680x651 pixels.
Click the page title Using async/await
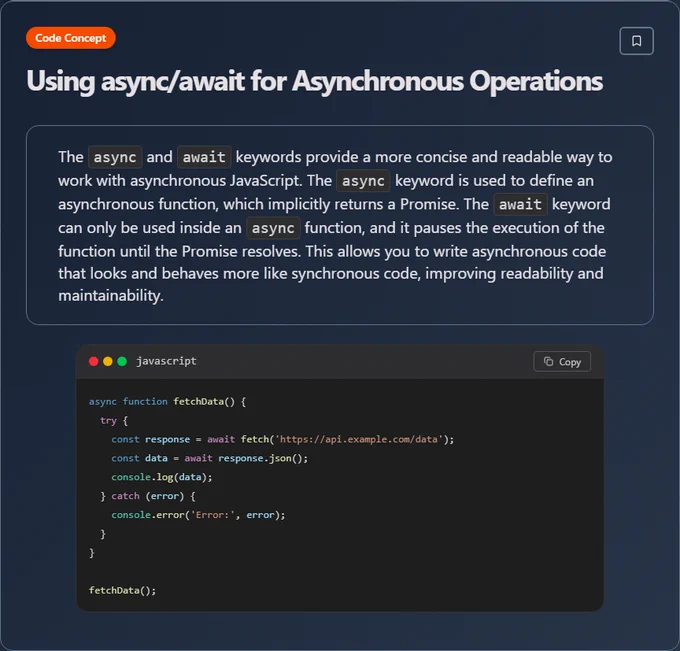tap(314, 81)
